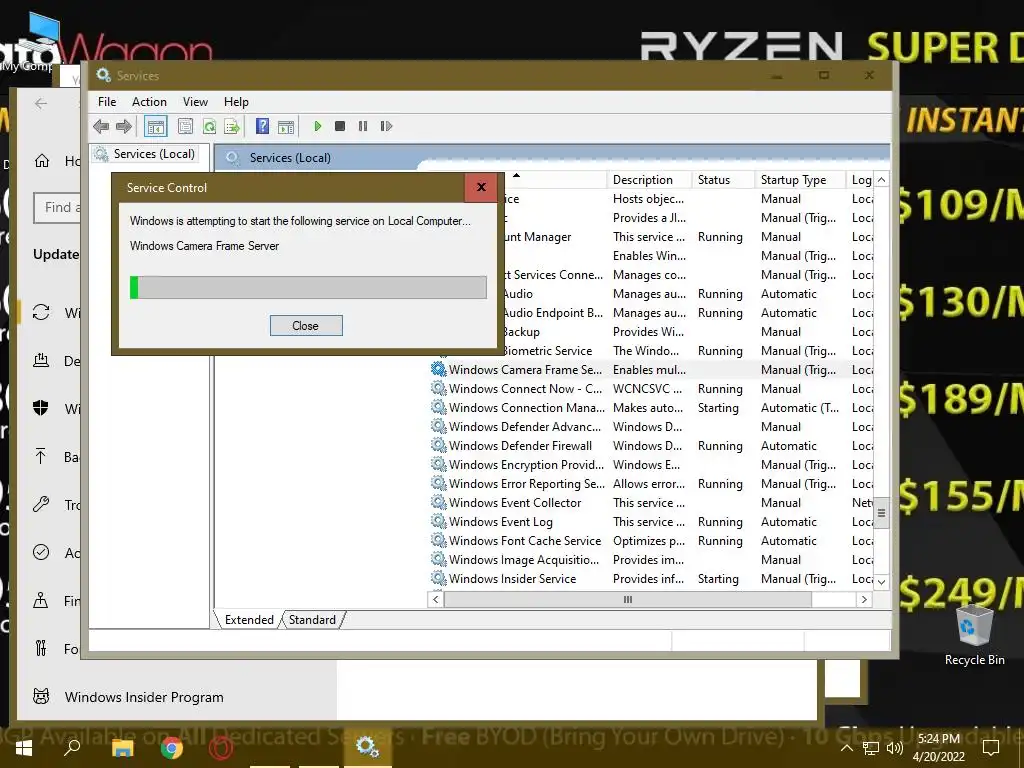The image size is (1024, 768).
Task: Click the Stop Service square icon
Action: click(x=340, y=126)
